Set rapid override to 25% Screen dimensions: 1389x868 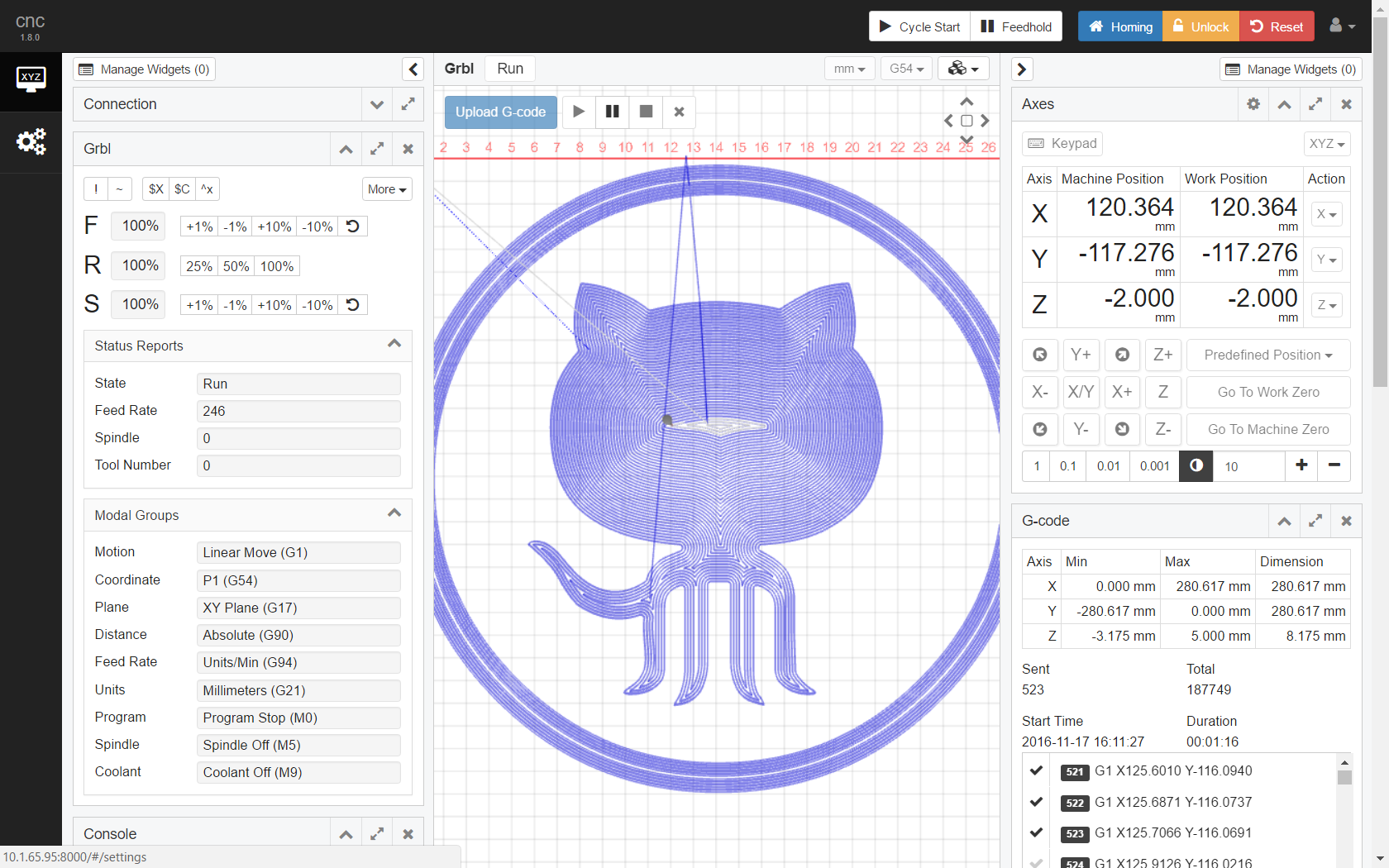coord(199,266)
